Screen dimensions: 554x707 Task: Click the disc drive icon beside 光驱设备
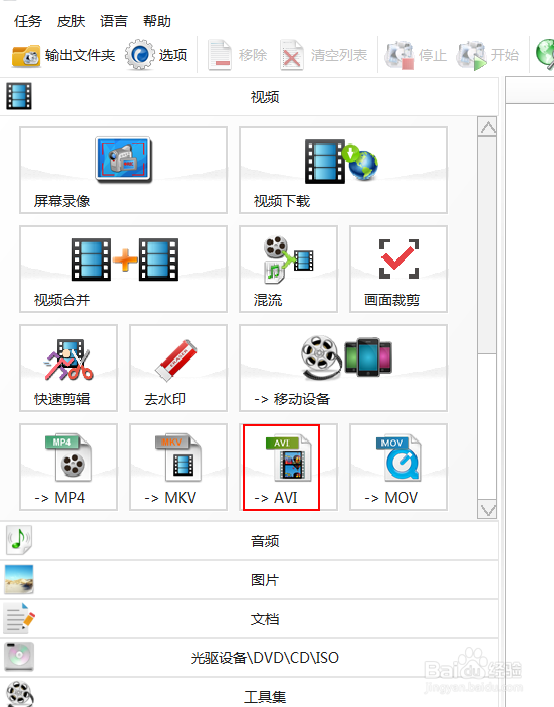pyautogui.click(x=19, y=656)
